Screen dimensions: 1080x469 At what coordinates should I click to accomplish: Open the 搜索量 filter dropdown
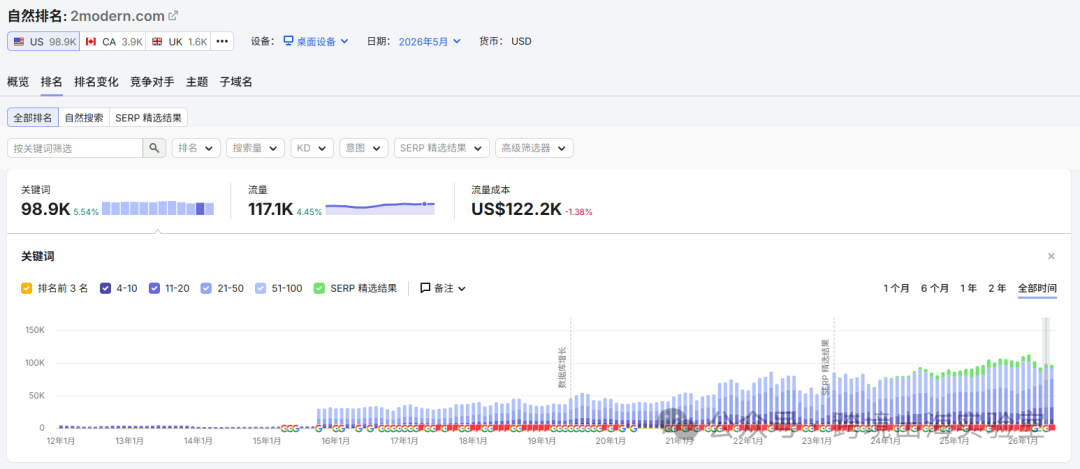(256, 148)
